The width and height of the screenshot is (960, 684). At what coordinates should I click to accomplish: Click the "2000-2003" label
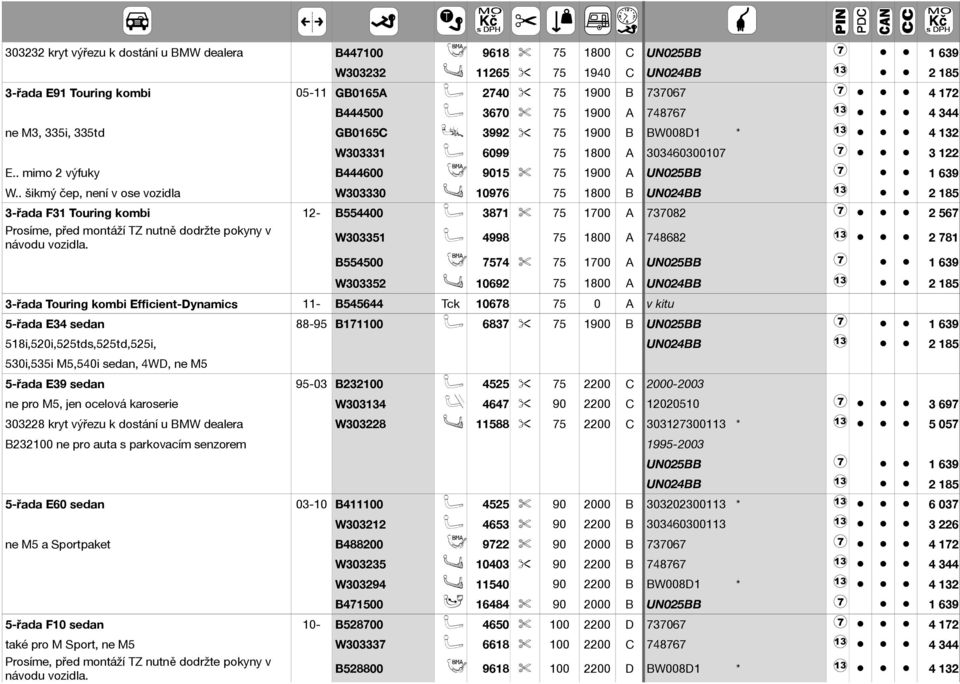[x=675, y=384]
